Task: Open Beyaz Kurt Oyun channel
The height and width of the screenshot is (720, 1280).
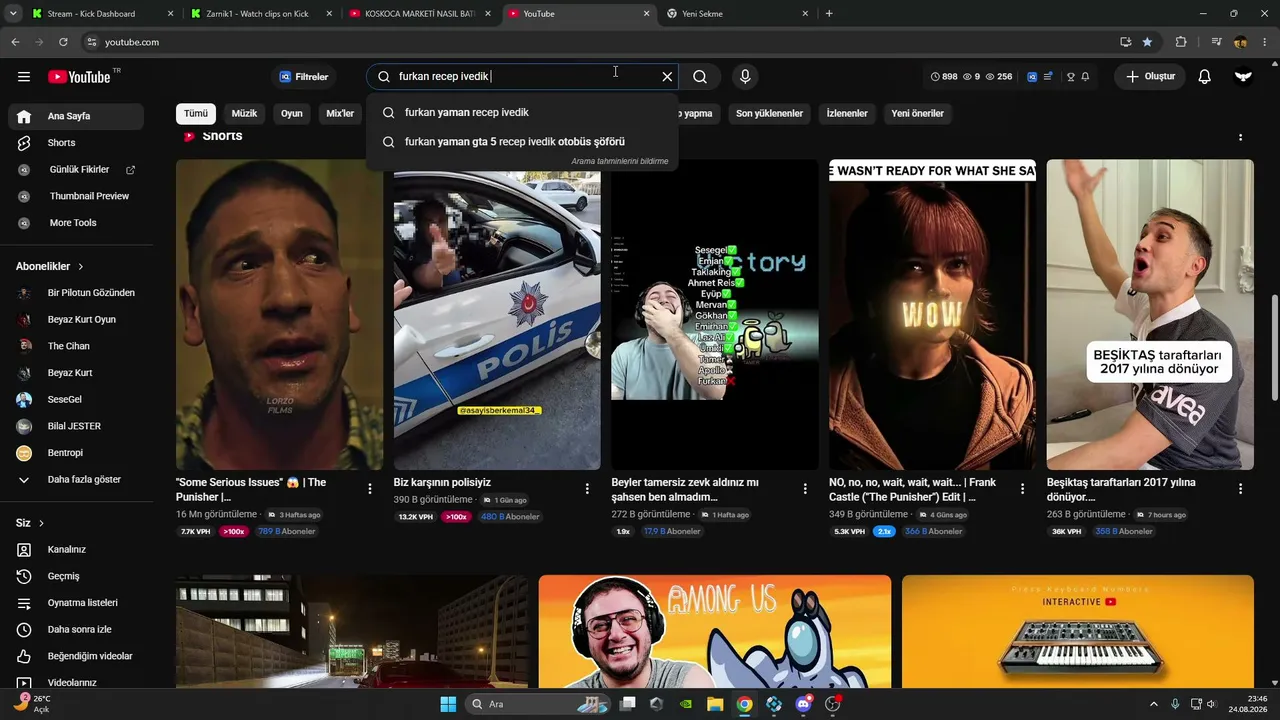Action: 76,320
